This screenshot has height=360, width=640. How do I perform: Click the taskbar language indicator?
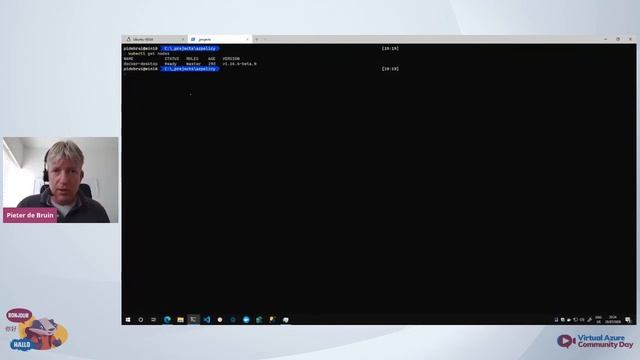[x=598, y=320]
